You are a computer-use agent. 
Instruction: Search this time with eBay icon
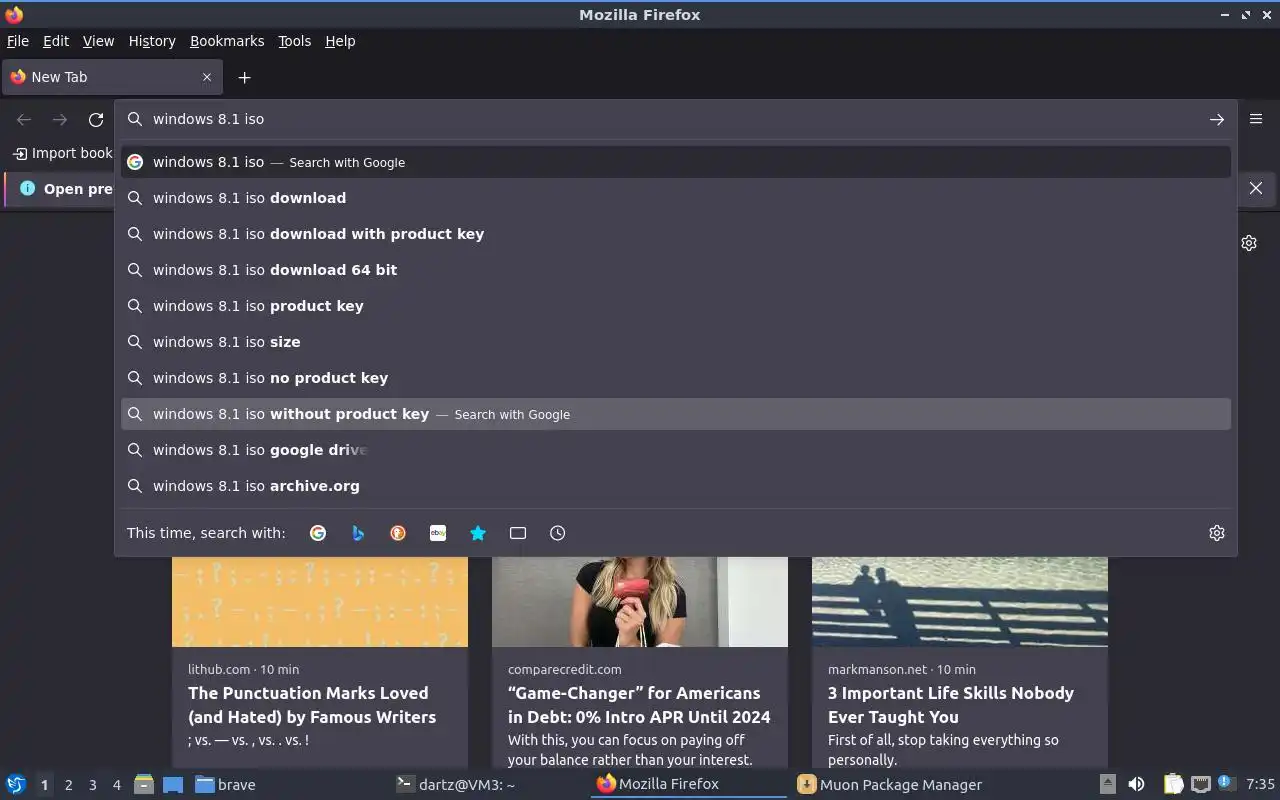point(438,533)
